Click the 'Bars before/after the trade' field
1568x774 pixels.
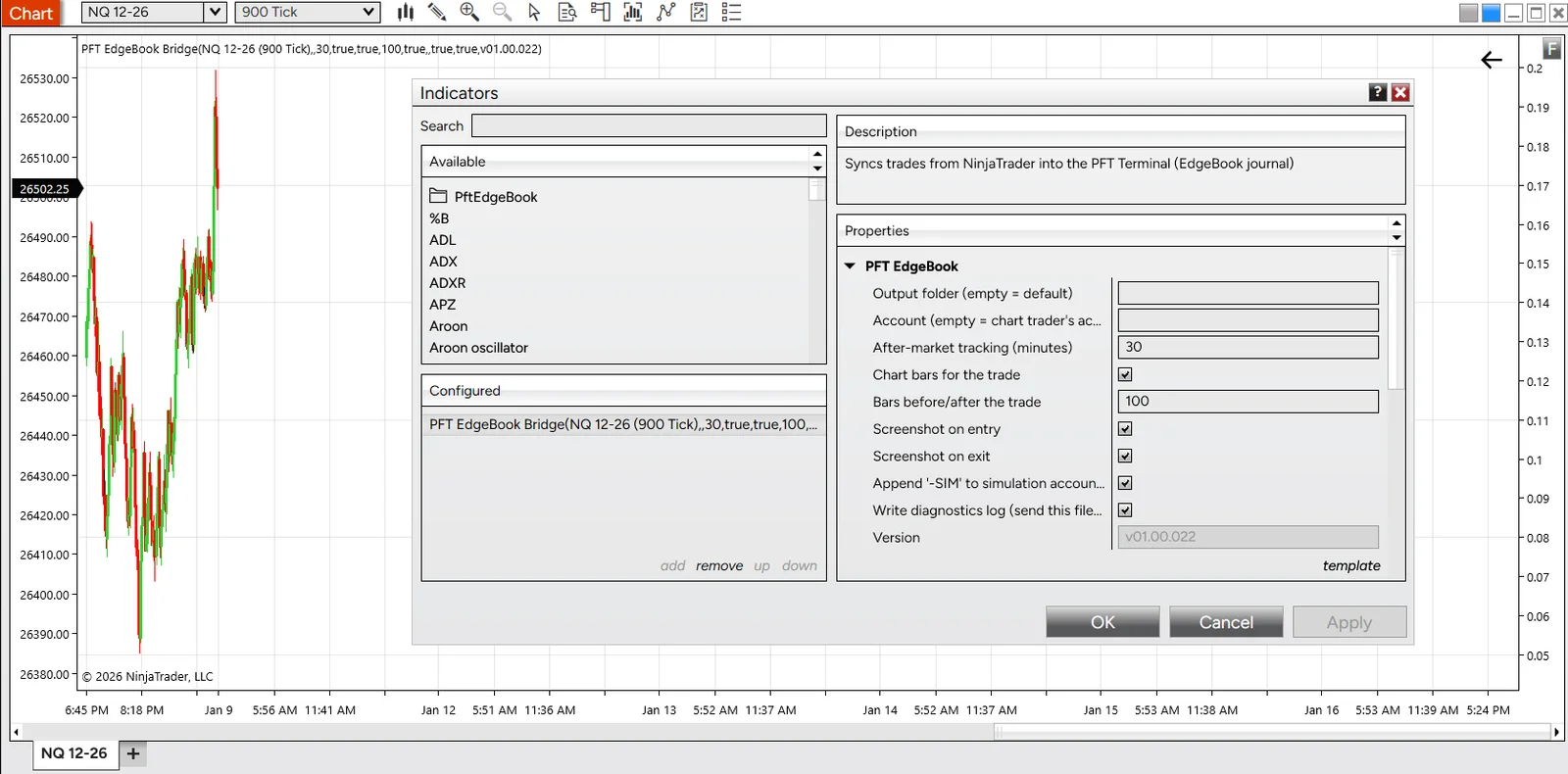point(1248,402)
